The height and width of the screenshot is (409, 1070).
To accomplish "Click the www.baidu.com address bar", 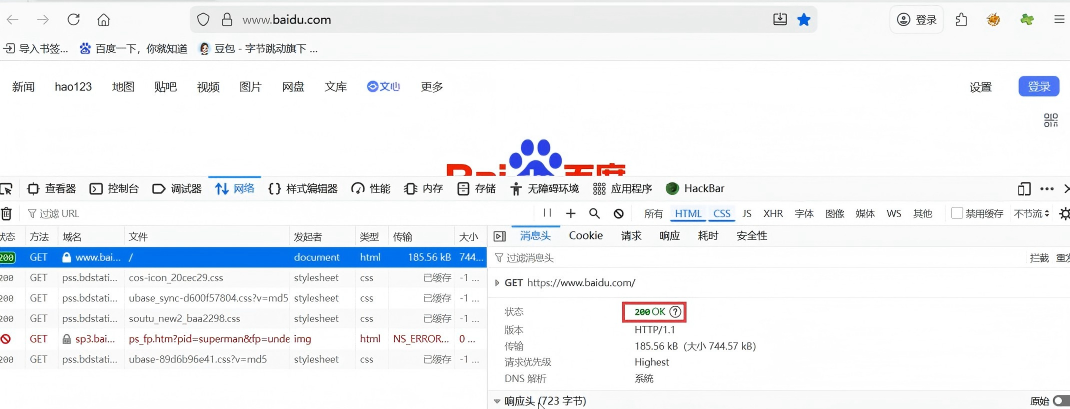I will [x=505, y=20].
